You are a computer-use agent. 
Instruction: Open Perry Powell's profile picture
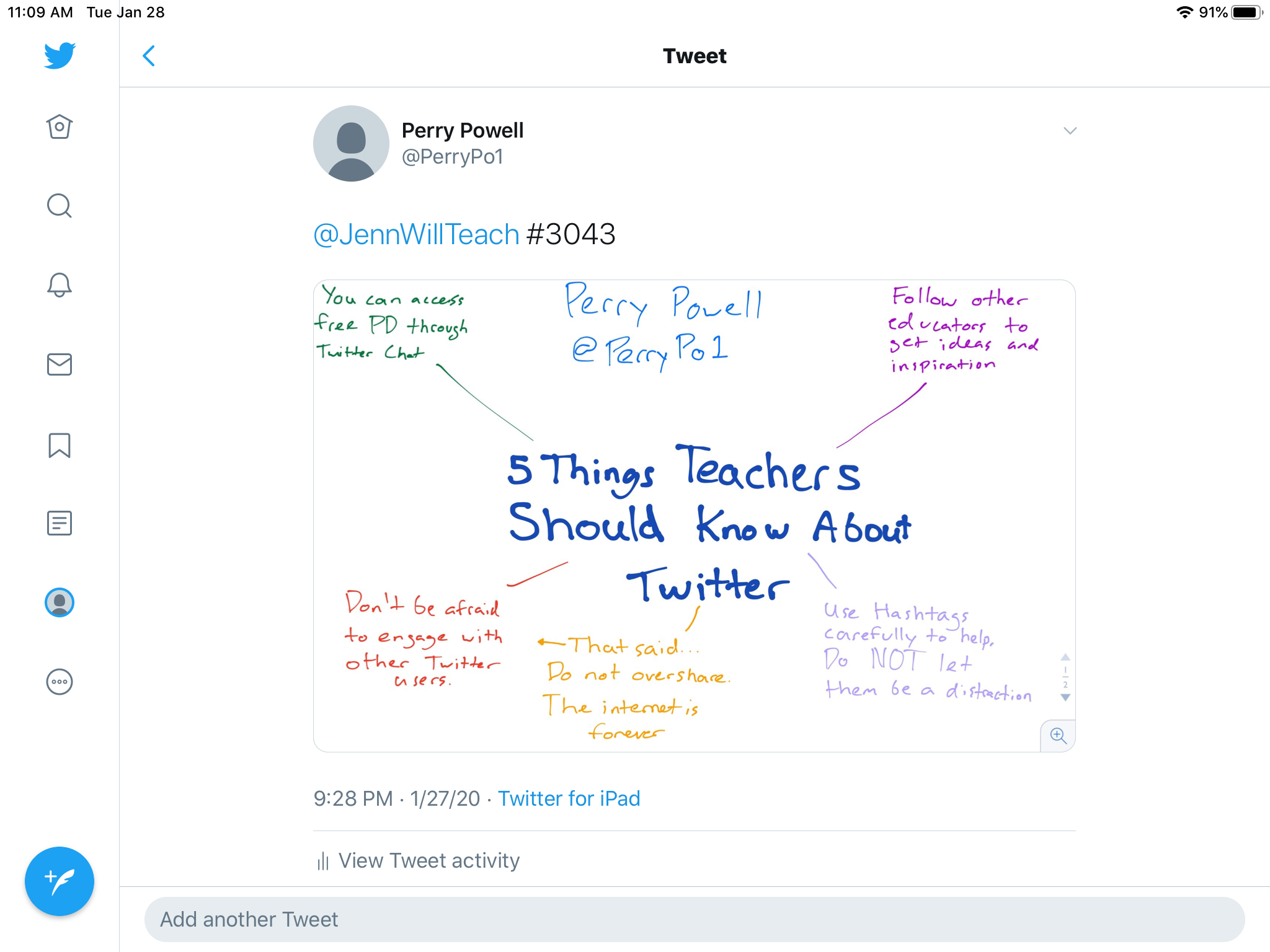[x=351, y=143]
